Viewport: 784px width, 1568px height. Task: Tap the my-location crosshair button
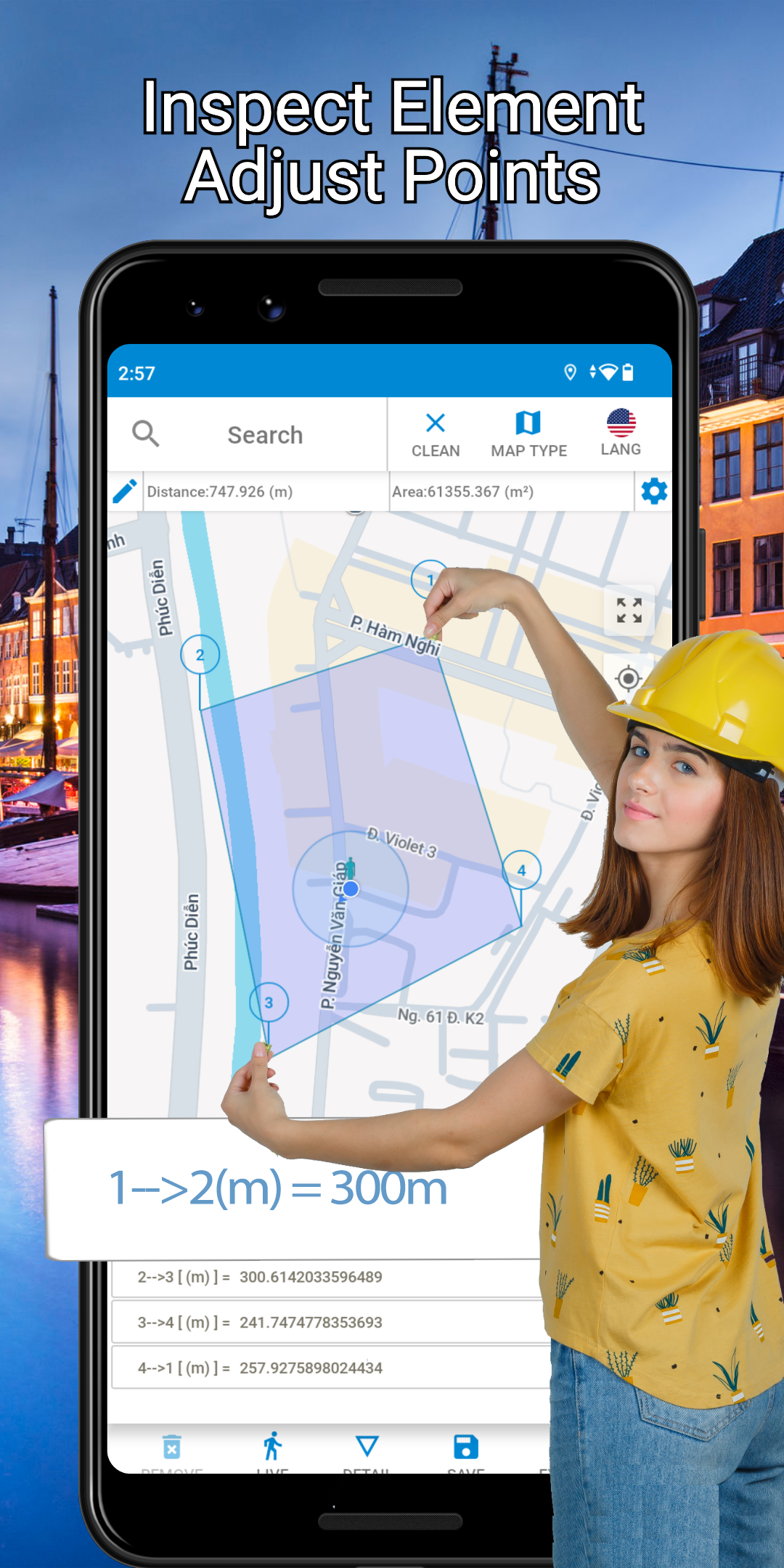coord(629,679)
